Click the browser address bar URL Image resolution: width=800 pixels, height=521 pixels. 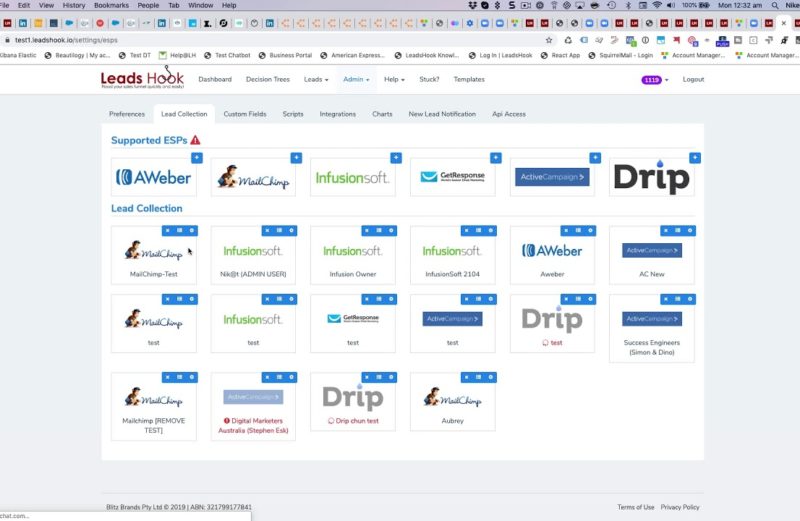click(x=66, y=40)
